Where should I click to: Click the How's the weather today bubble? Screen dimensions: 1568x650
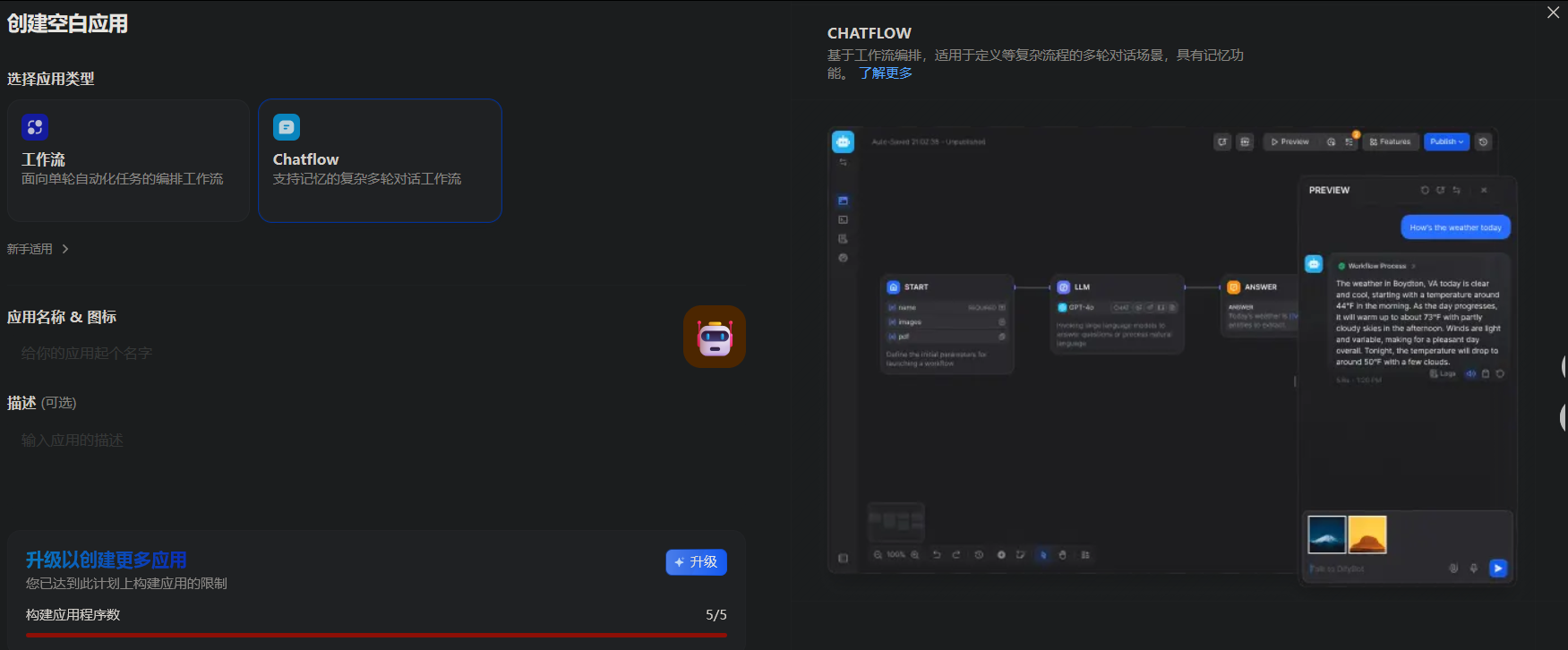(1455, 227)
